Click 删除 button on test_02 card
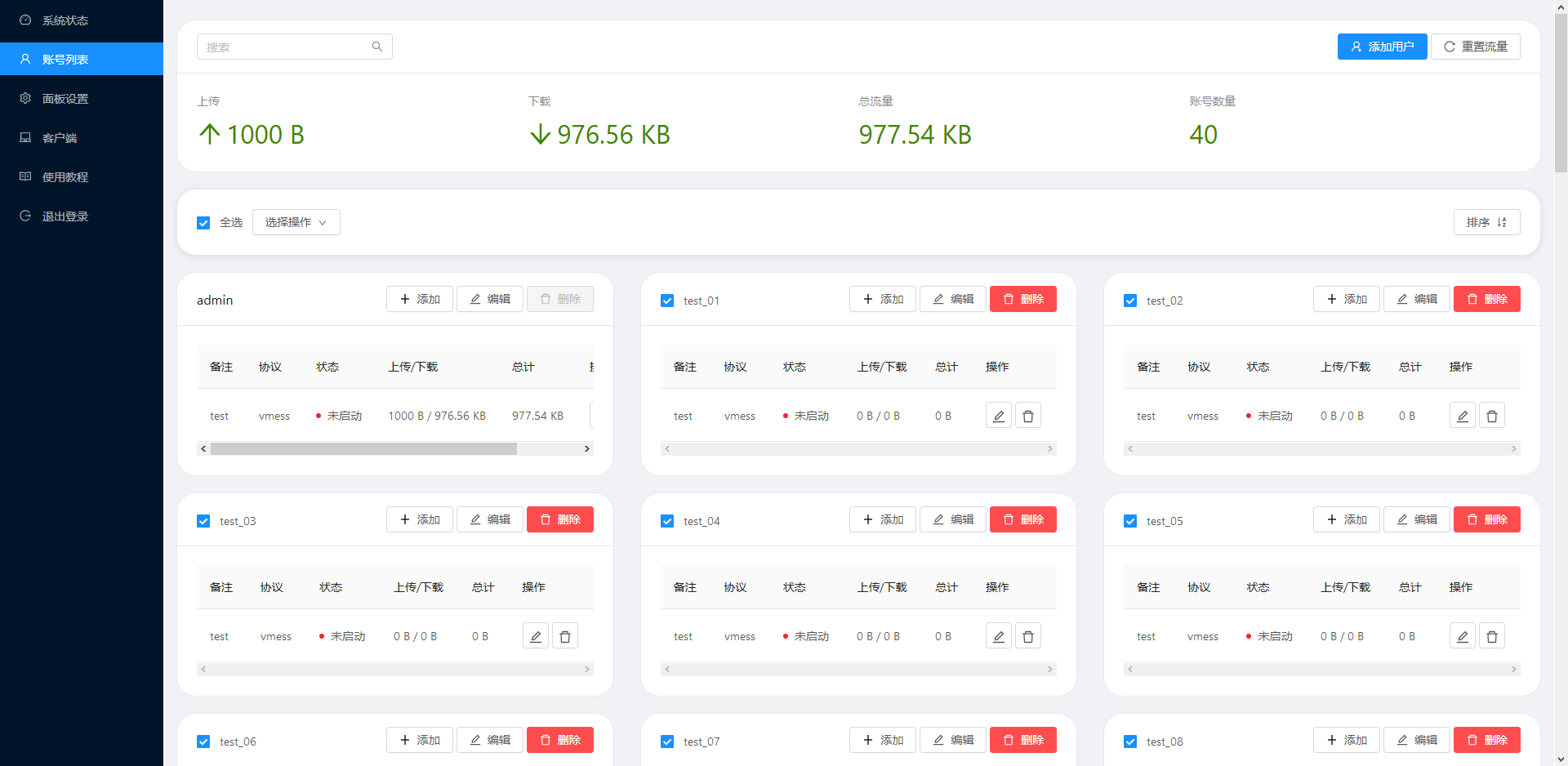Screen dimensions: 1568x766 tap(1487, 299)
